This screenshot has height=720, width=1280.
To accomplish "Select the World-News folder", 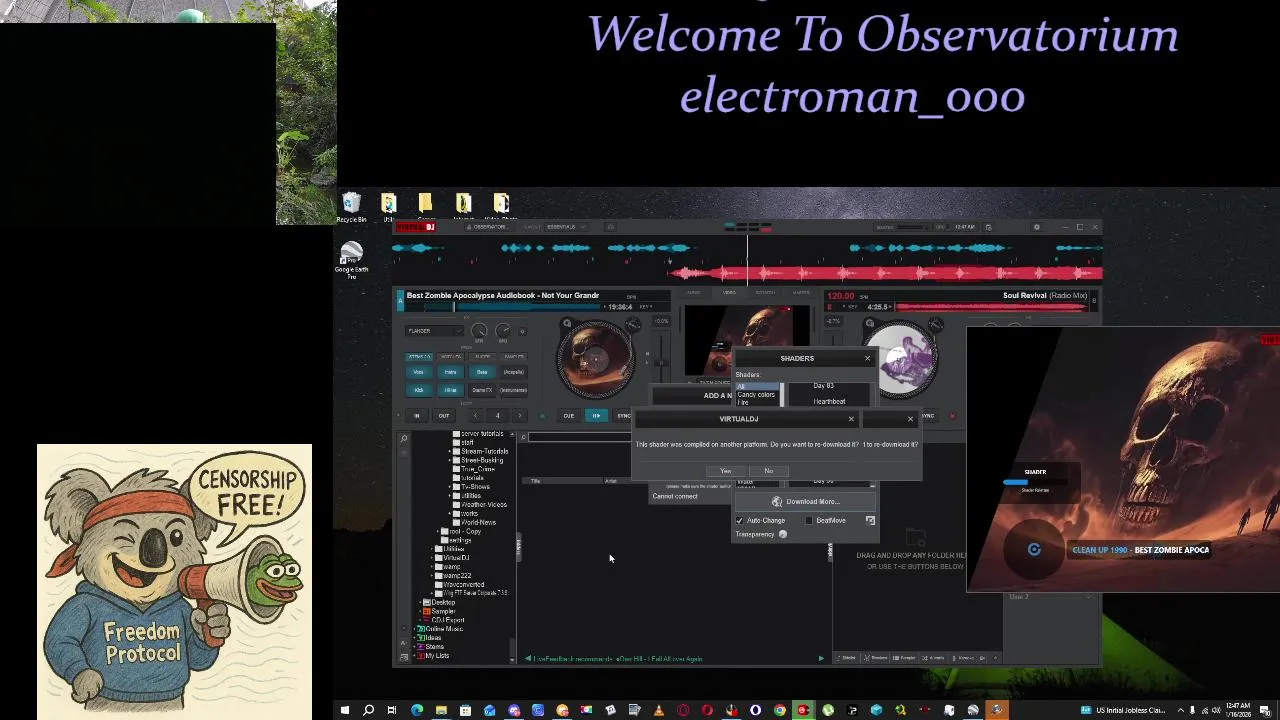I will pyautogui.click(x=479, y=523).
